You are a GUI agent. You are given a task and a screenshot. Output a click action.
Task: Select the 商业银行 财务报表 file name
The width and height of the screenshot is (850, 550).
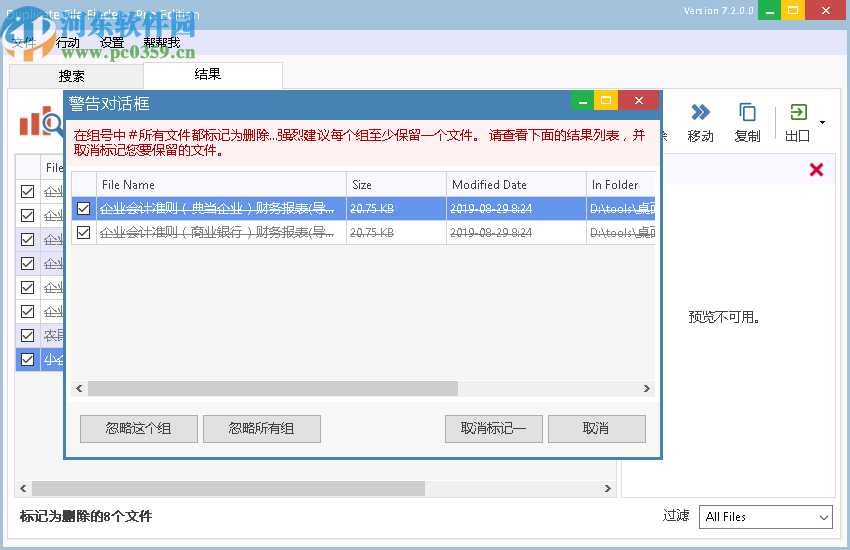(217, 232)
